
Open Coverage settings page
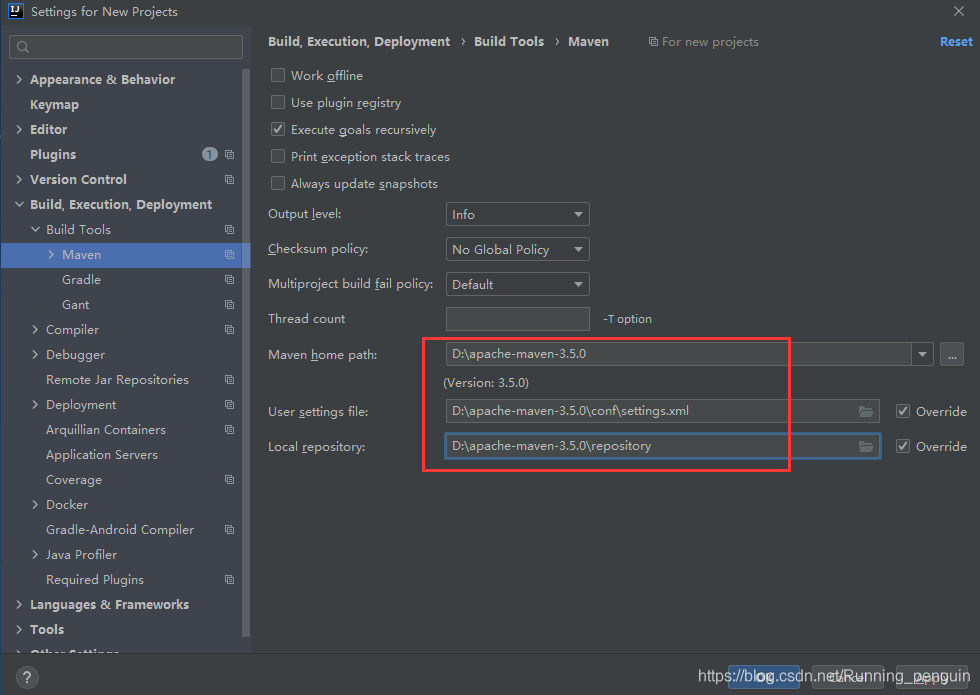click(x=74, y=479)
